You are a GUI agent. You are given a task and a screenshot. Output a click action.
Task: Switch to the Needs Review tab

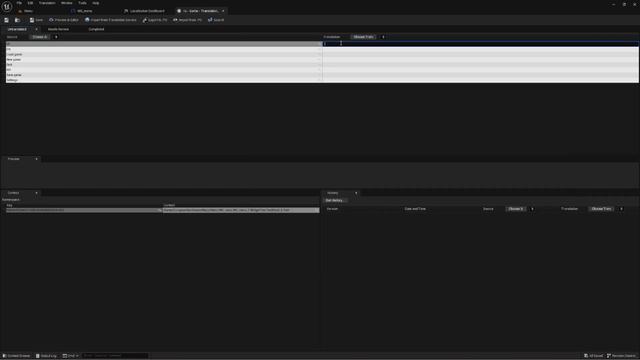(58, 29)
